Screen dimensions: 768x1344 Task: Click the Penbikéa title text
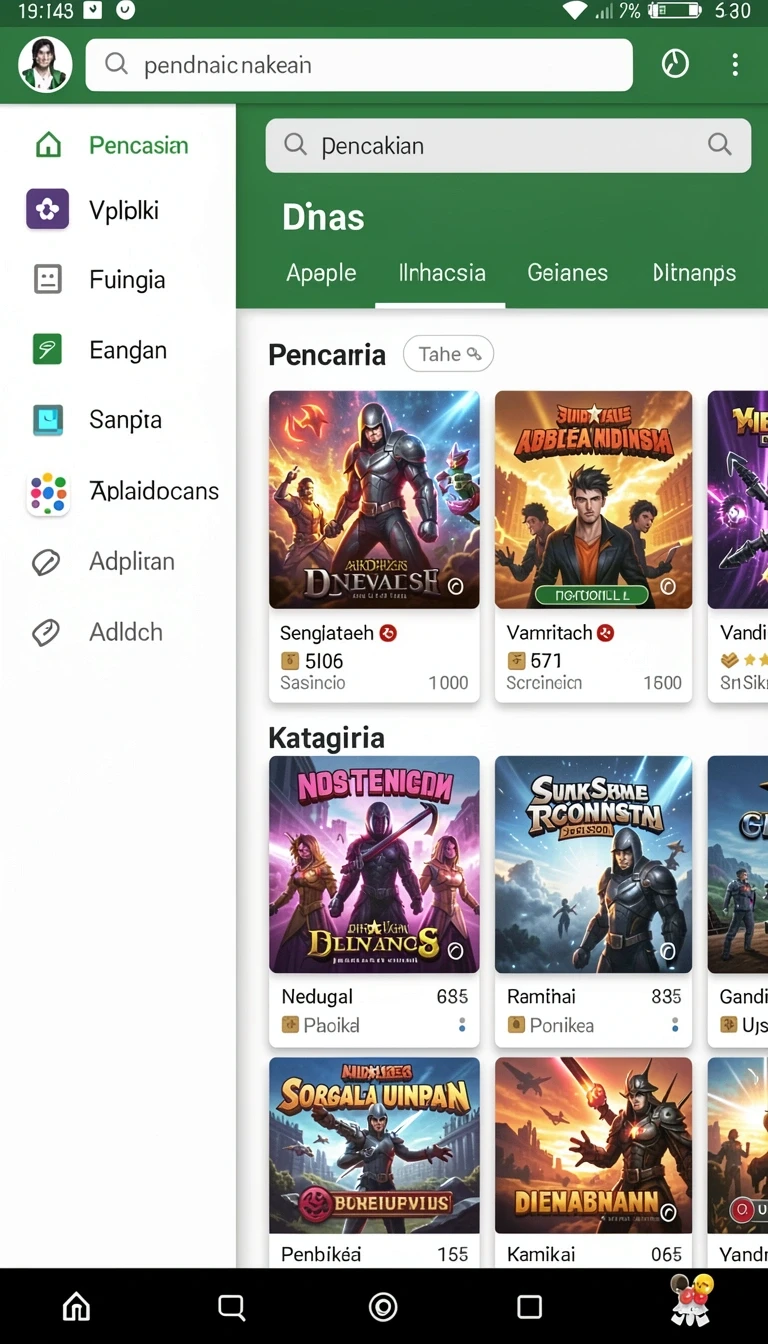pyautogui.click(x=321, y=1254)
